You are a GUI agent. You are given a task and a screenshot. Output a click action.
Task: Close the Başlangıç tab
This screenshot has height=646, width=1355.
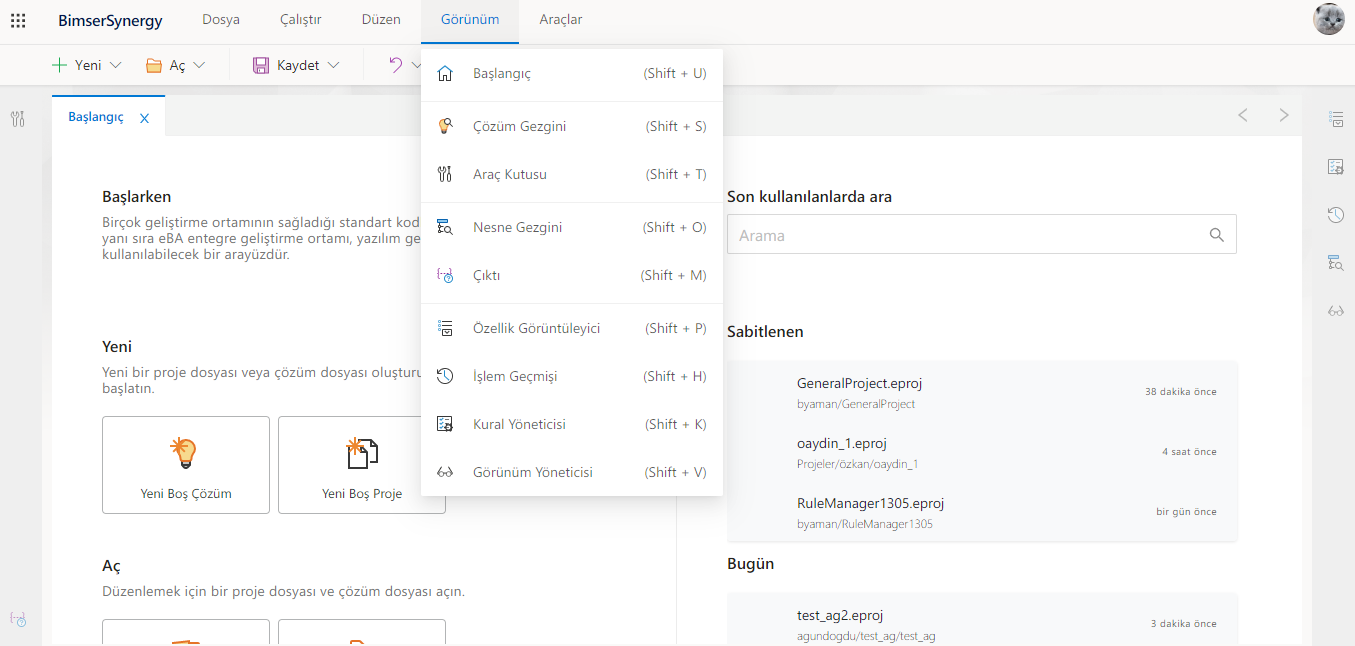144,118
